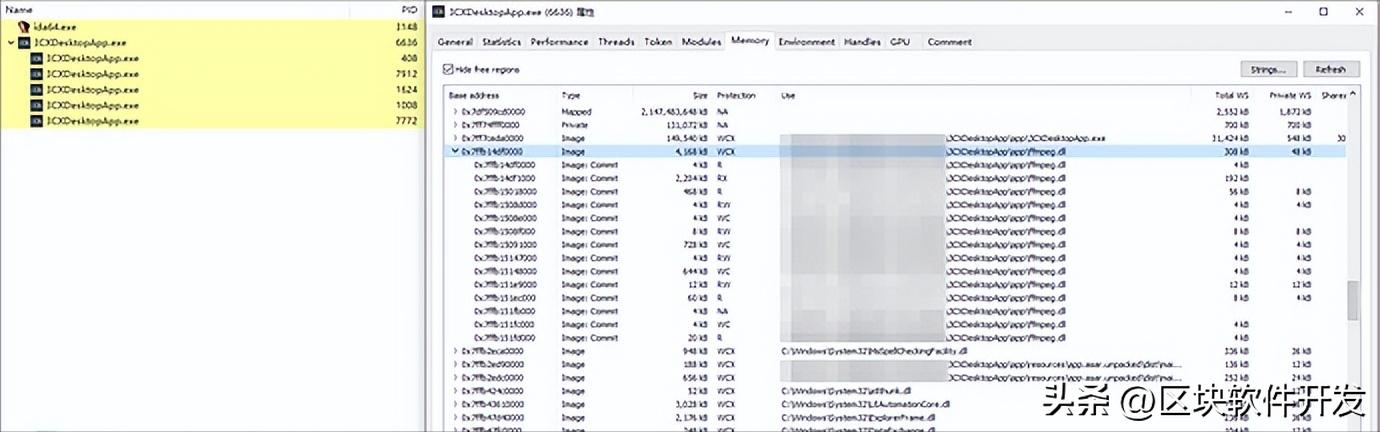Switch to the Threads tab

coord(616,42)
